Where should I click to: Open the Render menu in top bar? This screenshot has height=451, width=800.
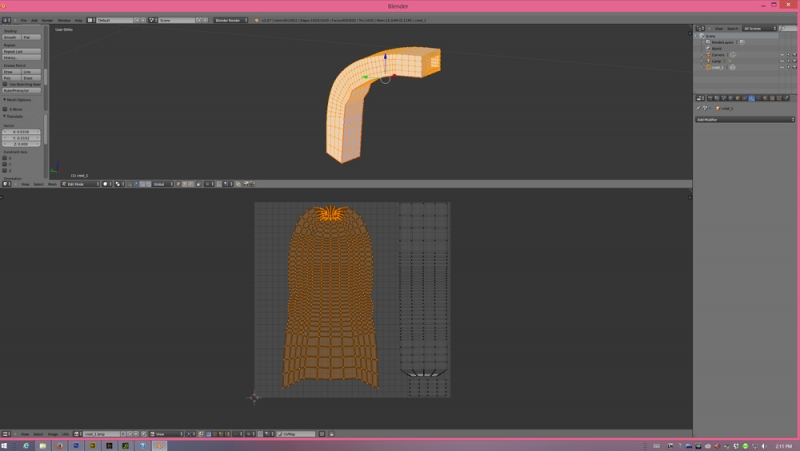47,20
